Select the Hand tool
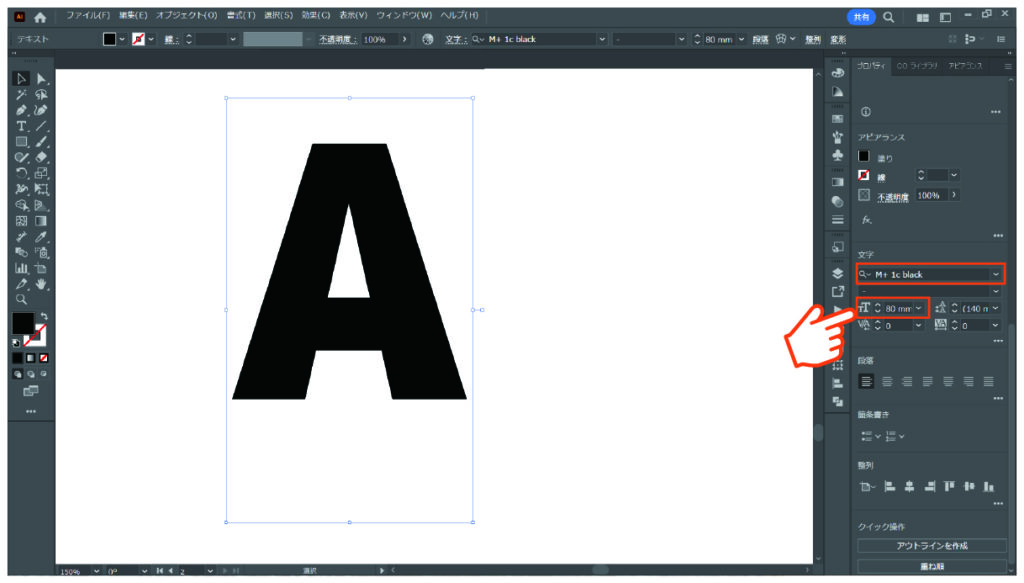 click(41, 284)
